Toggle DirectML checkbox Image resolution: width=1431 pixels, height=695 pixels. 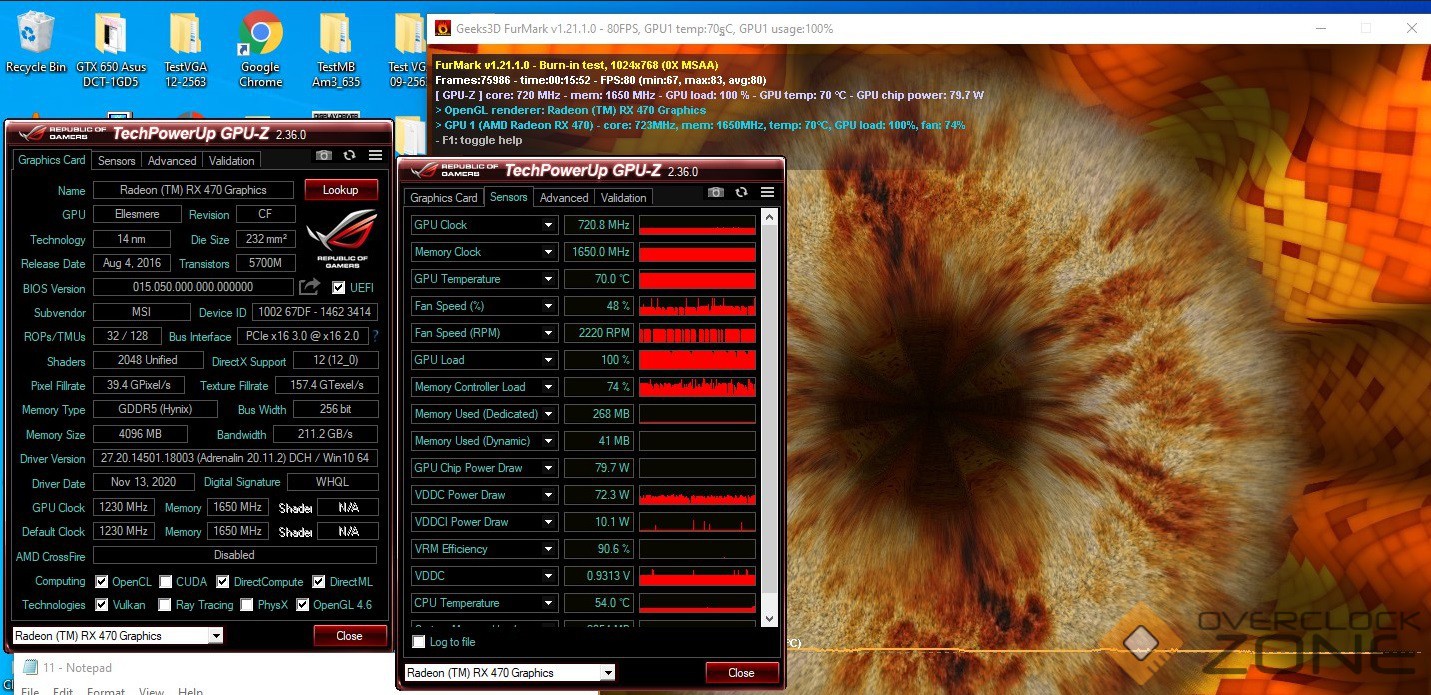click(x=318, y=582)
